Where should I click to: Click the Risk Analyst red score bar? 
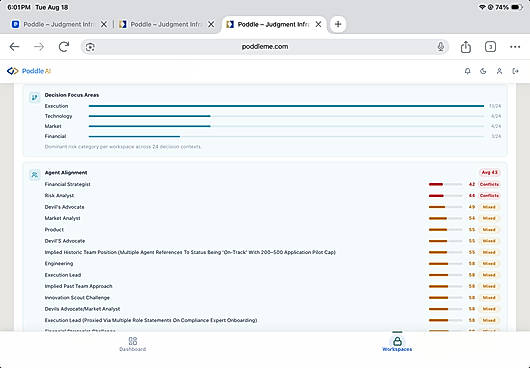click(445, 196)
